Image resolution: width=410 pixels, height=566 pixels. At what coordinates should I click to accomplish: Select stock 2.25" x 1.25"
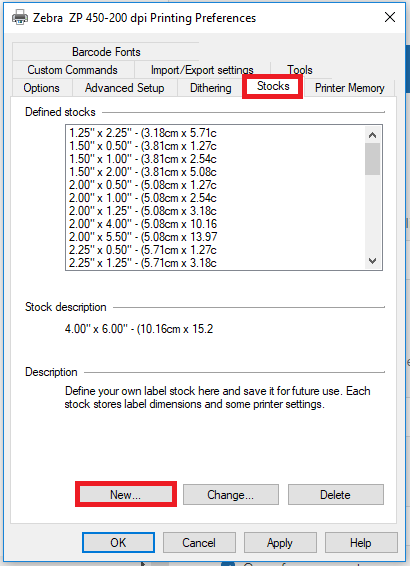point(143,263)
